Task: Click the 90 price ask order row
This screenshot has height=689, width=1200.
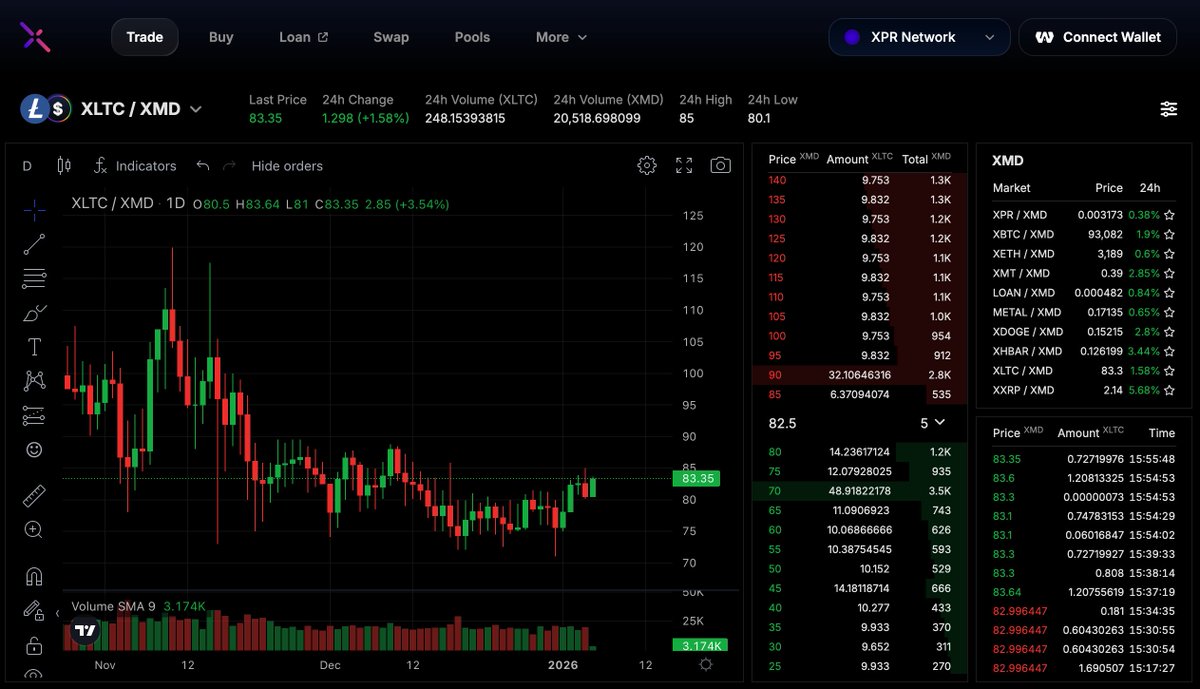Action: tap(860, 375)
